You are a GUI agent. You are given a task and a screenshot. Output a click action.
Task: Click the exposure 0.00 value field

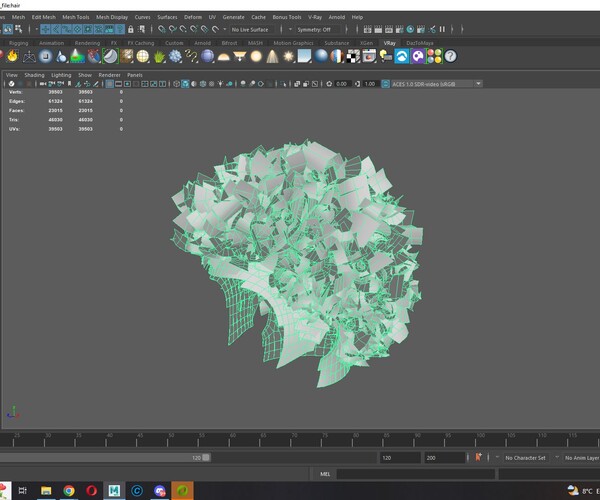click(x=341, y=84)
